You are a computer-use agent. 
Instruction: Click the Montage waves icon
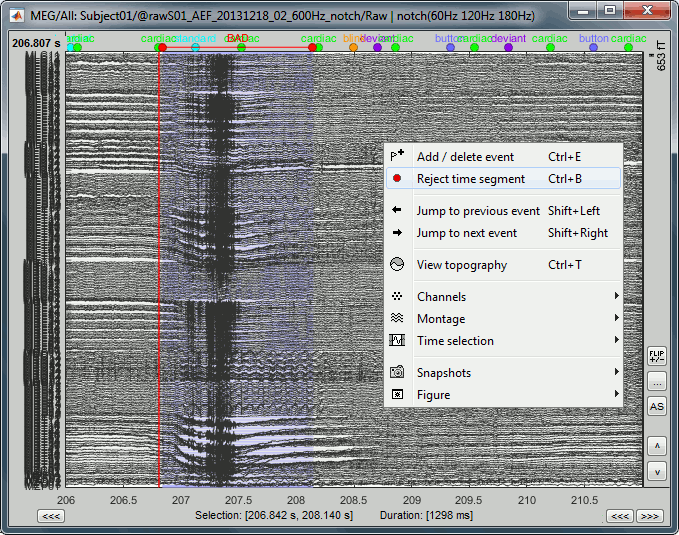tap(397, 319)
